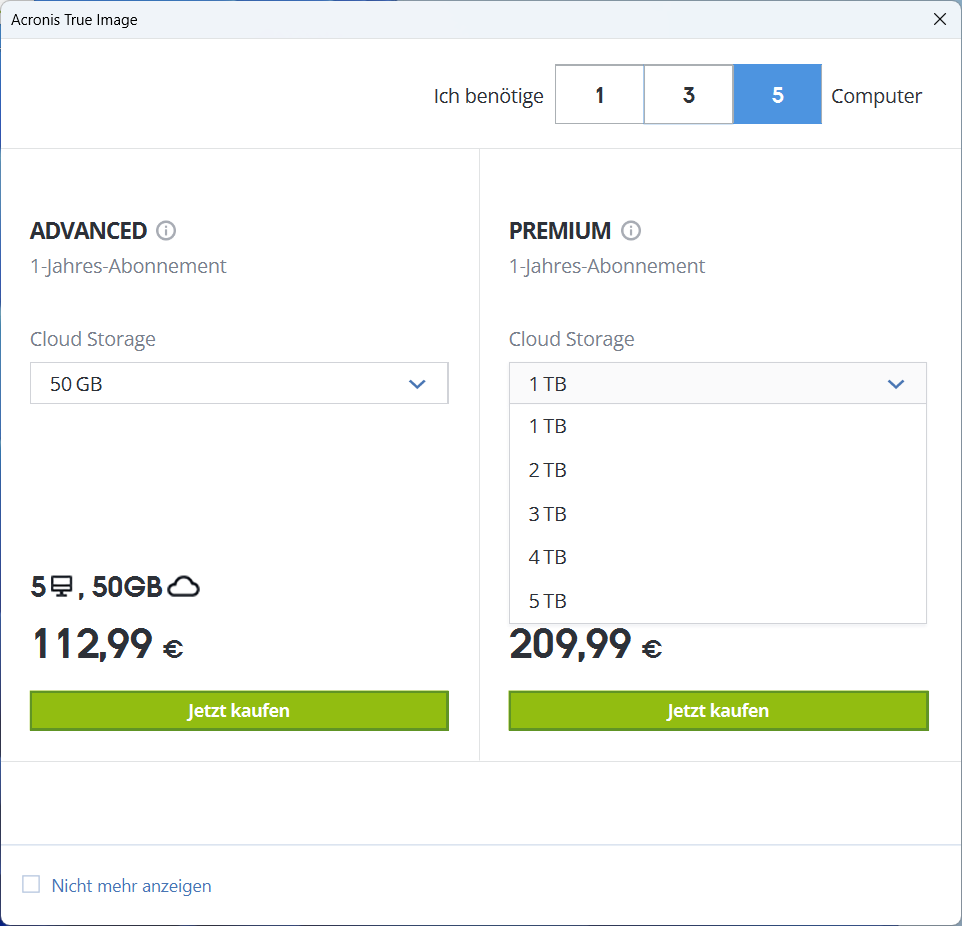
Task: Pick 1 TB in the open list
Action: 548,426
